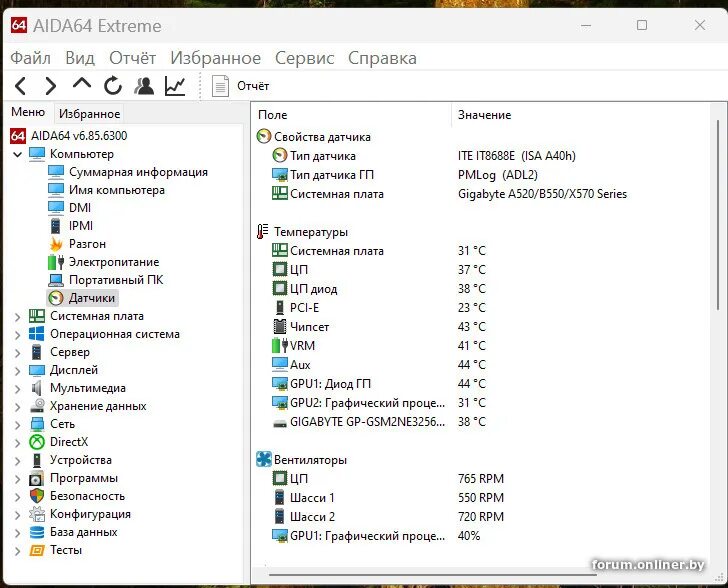Click the Хранение данных drive icon
This screenshot has height=588, width=728.
point(37,406)
